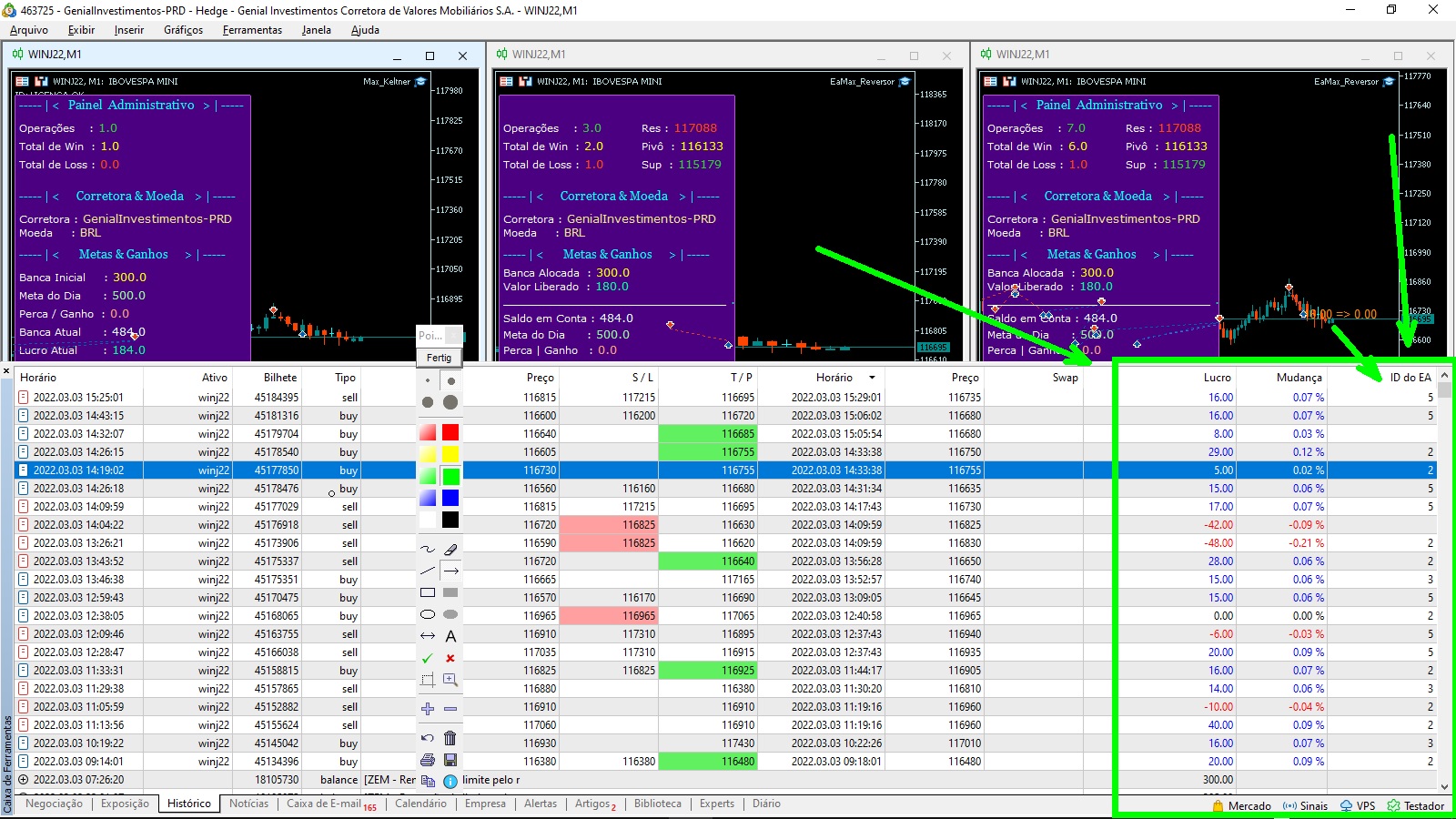Sort by the closing Horário column arrow

[x=872, y=378]
